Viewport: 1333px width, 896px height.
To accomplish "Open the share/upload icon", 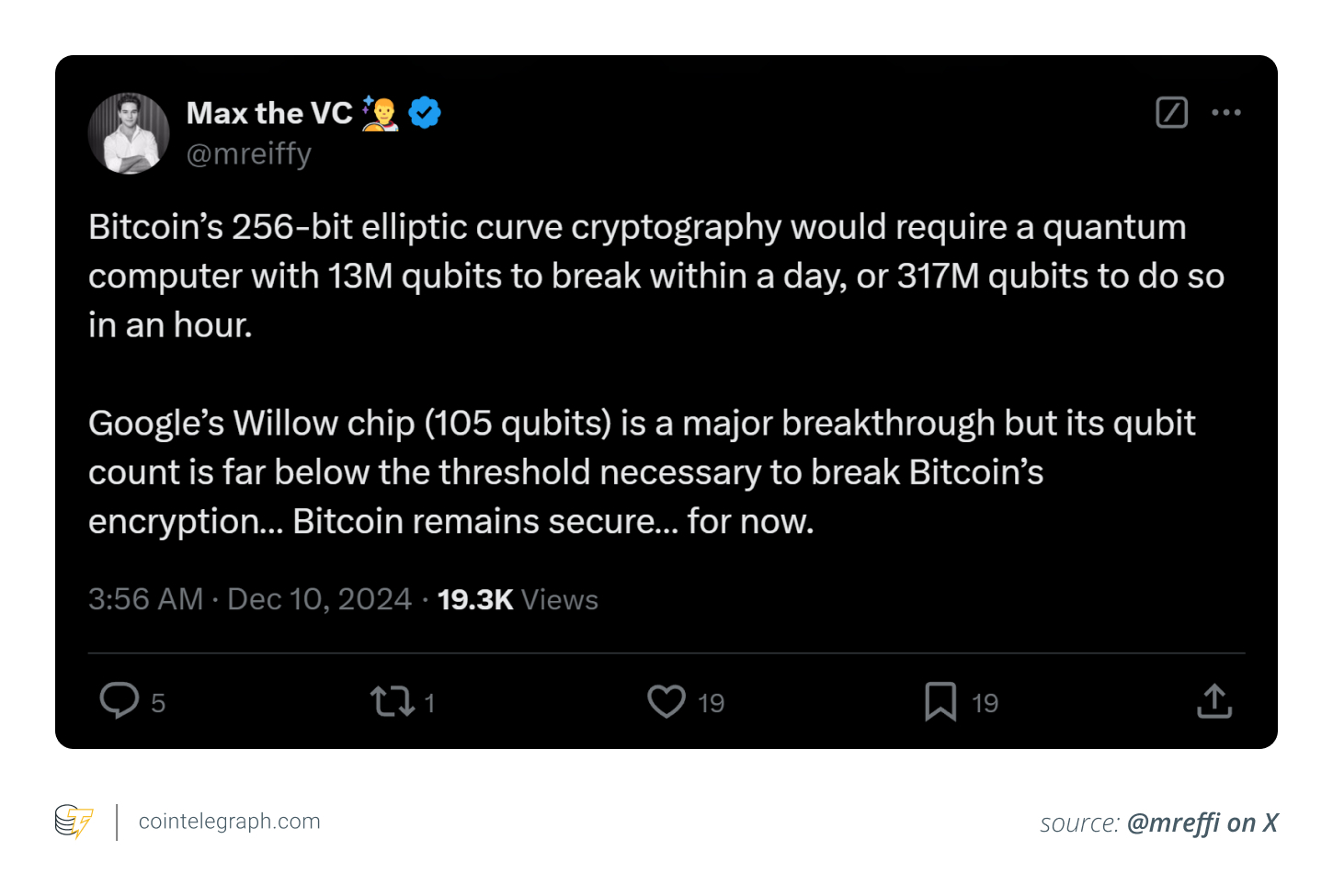I will [x=1213, y=700].
